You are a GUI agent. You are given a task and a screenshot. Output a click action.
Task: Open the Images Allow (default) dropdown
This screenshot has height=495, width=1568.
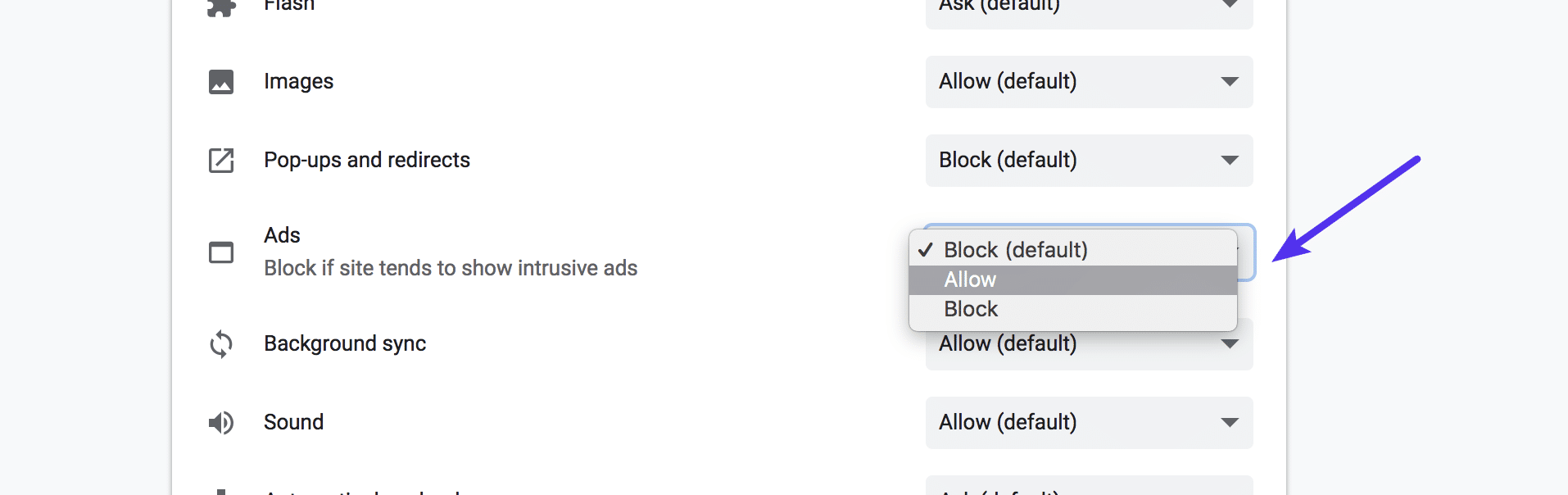coord(1088,82)
